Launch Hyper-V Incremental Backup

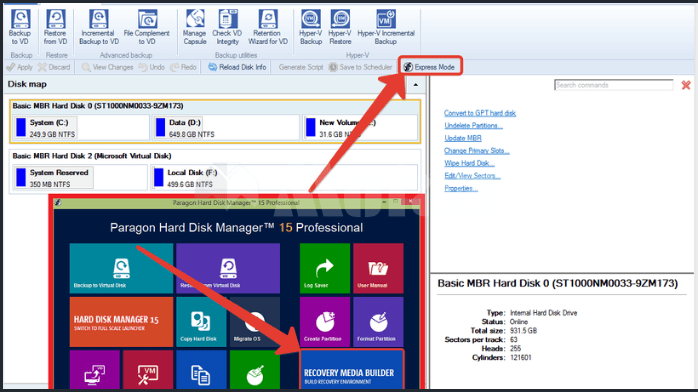click(x=386, y=28)
